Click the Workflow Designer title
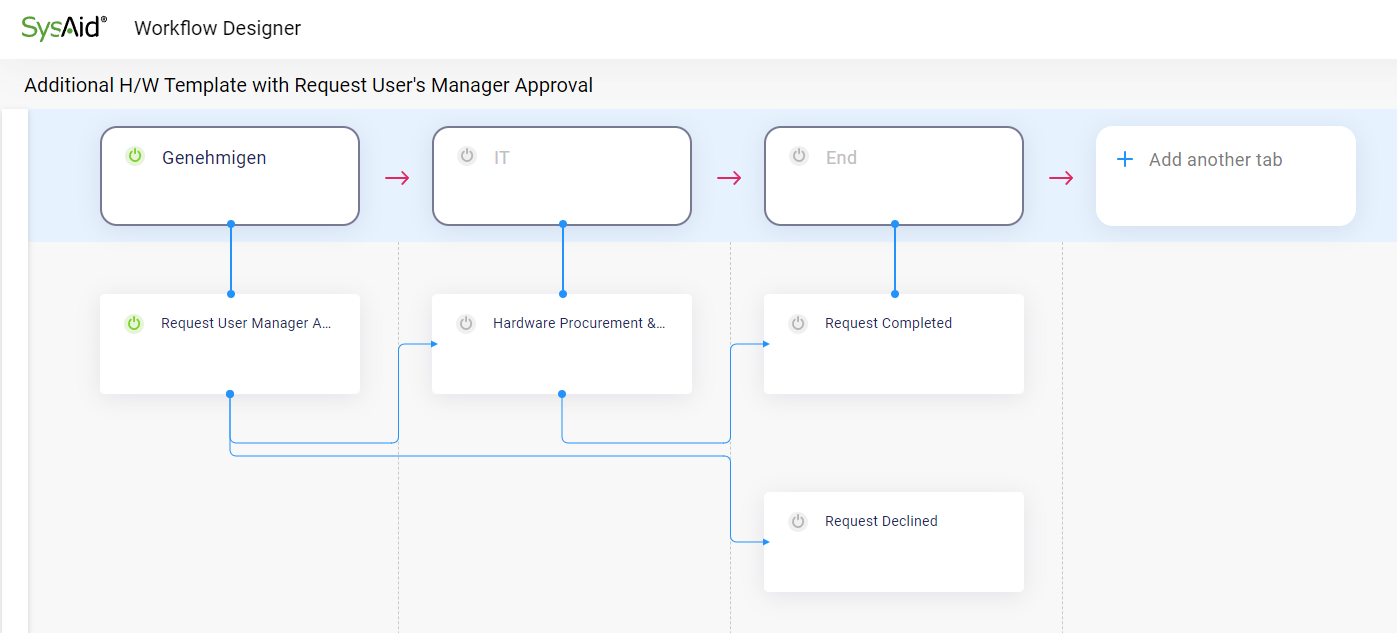Viewport: 1397px width, 633px height. coord(217,28)
